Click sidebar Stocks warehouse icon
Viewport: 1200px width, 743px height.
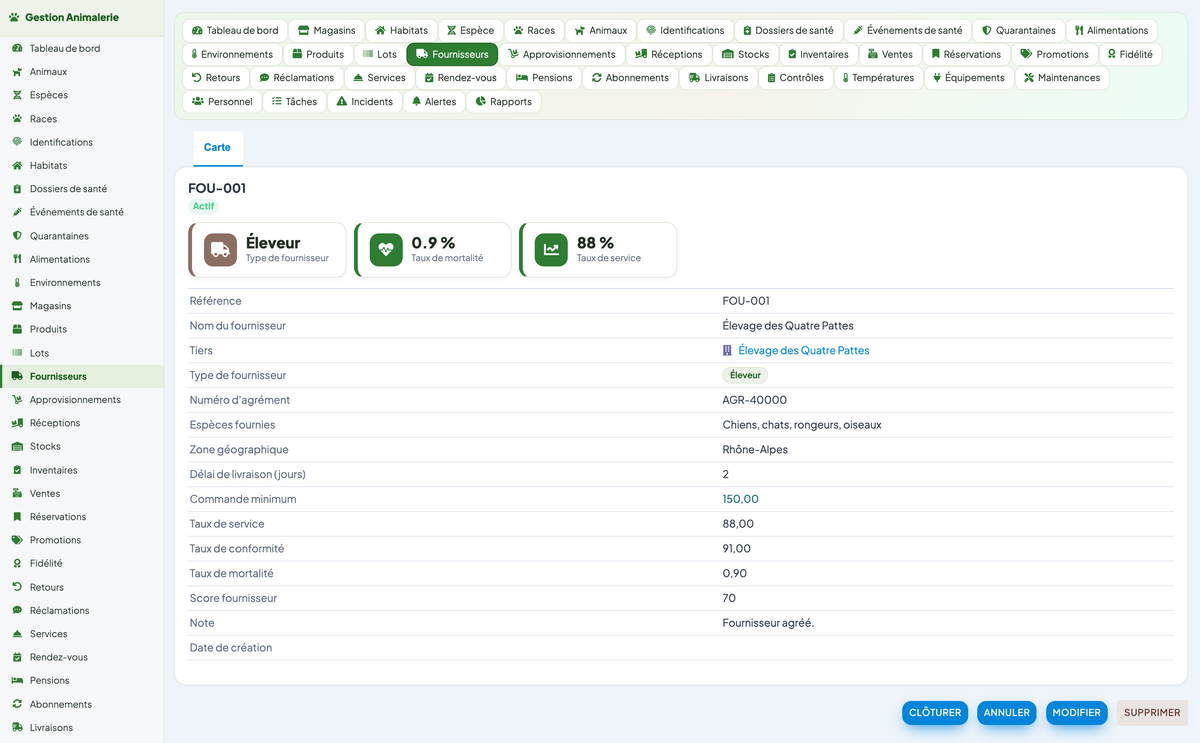17,446
